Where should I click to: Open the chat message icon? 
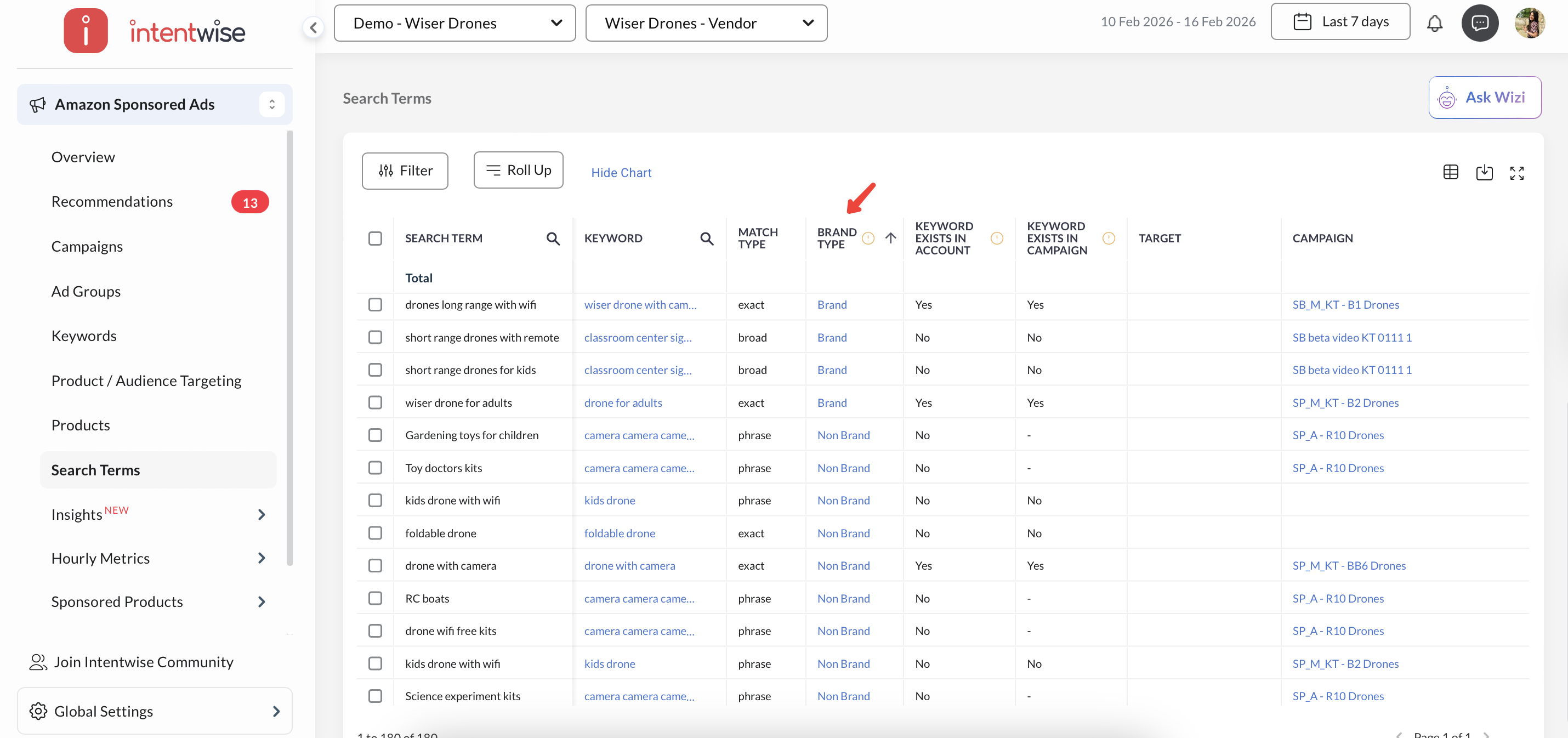(x=1480, y=23)
